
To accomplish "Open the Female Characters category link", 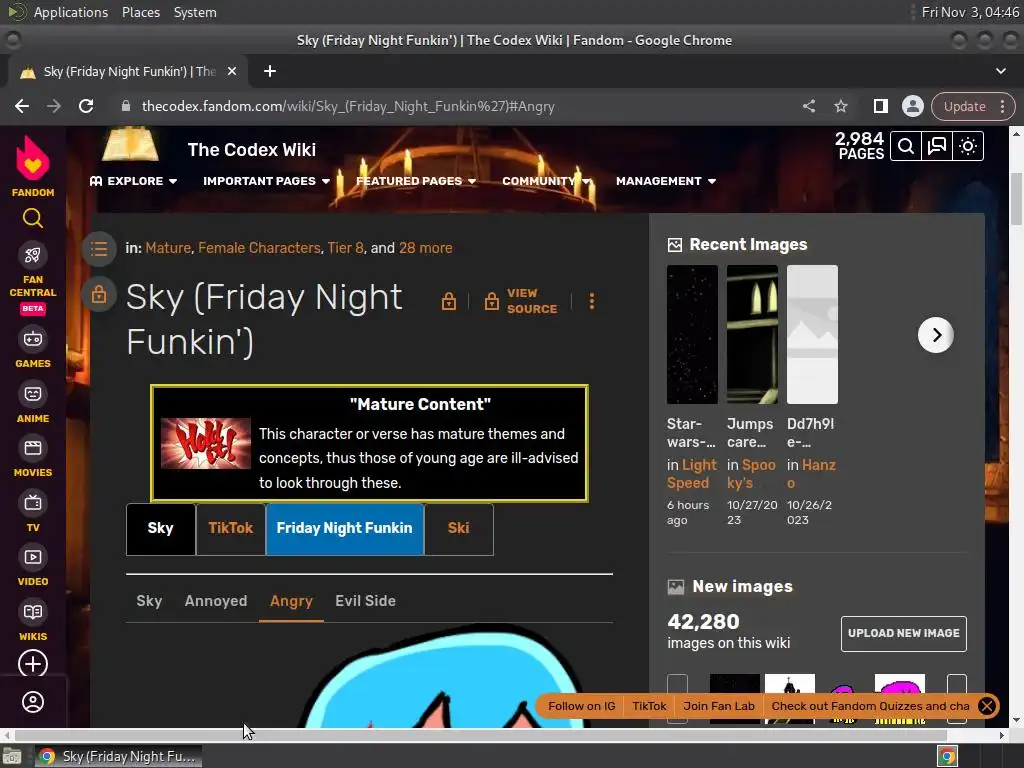I will coord(259,248).
